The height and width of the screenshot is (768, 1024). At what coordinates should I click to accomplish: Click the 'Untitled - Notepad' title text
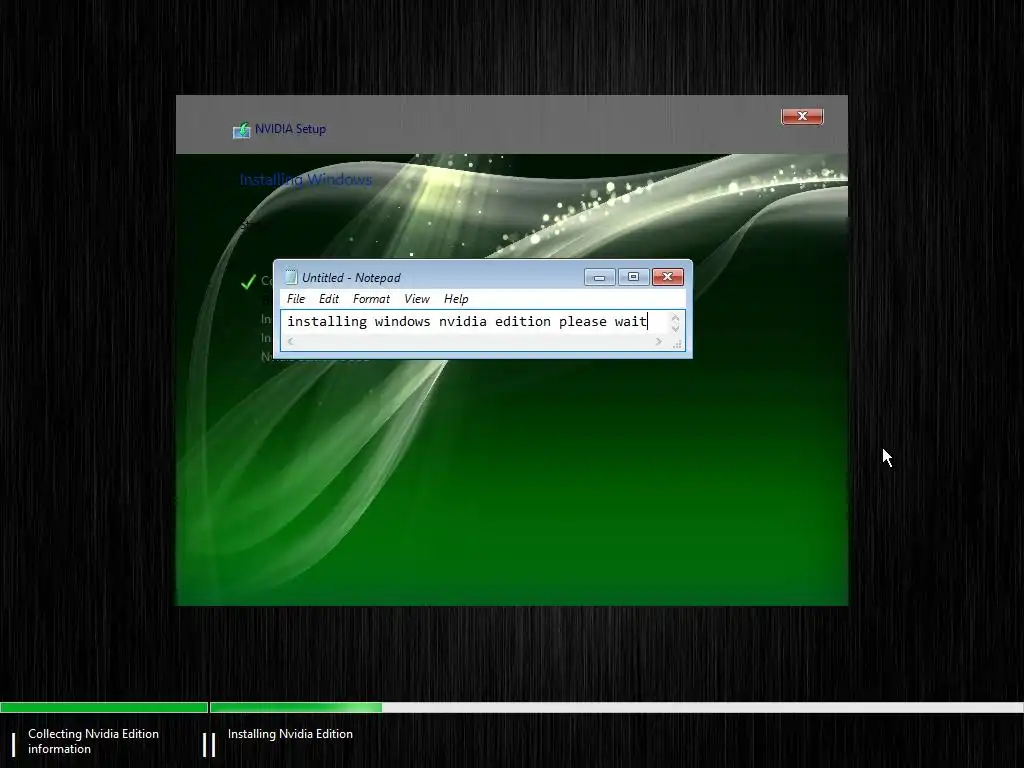tap(351, 278)
